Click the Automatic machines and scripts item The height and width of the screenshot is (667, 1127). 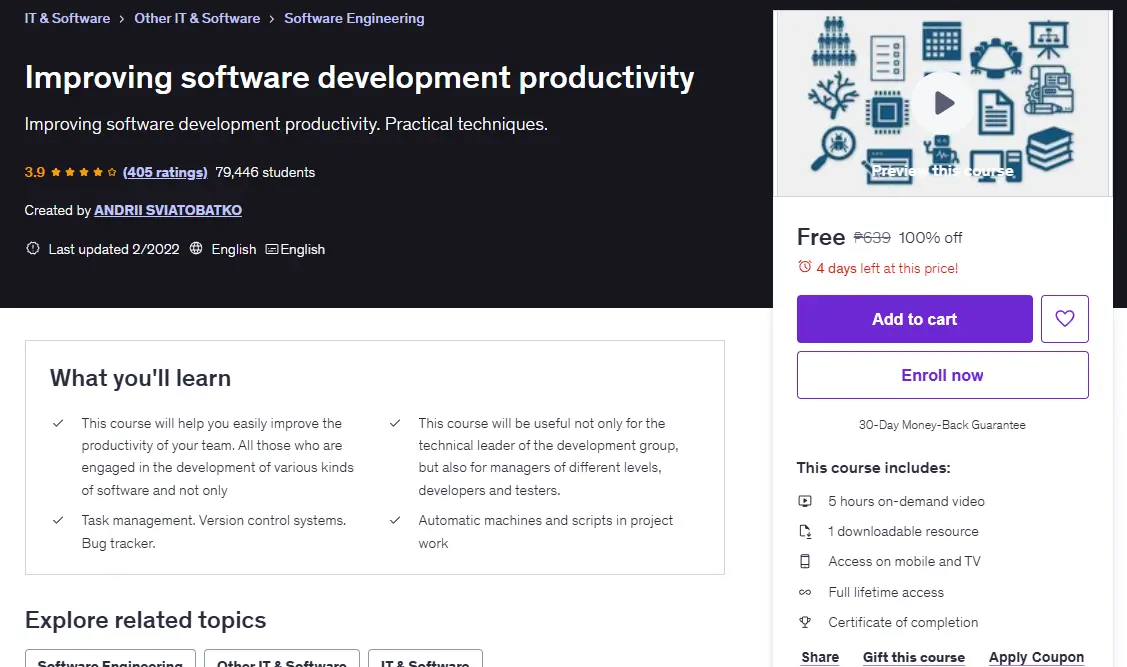[x=546, y=532]
